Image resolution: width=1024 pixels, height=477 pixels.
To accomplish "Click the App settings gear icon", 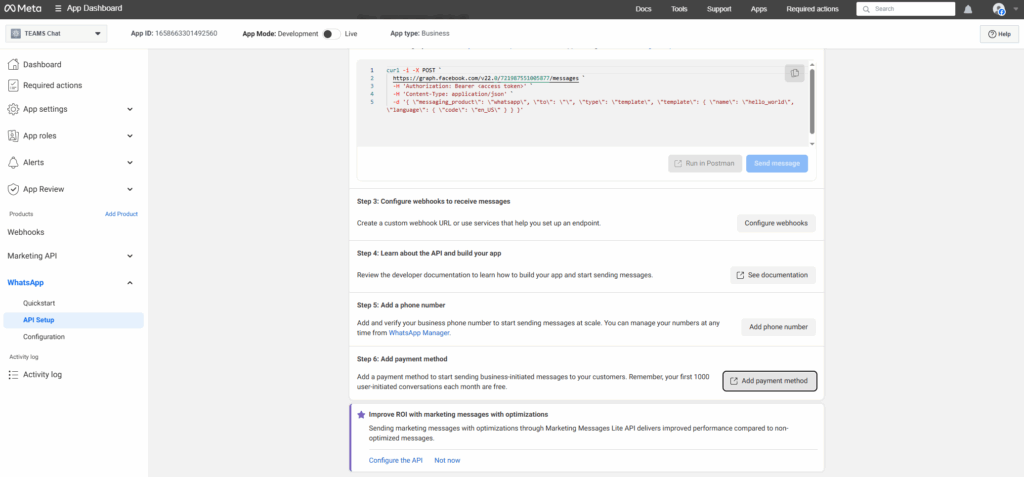I will point(12,109).
